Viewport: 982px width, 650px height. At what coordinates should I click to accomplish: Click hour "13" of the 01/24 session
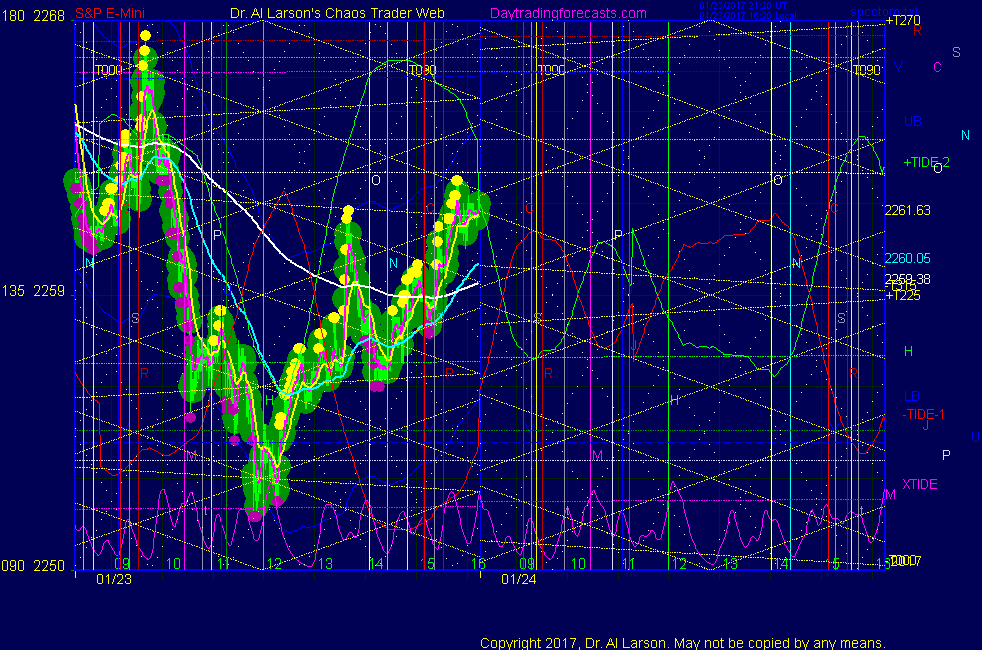[x=730, y=564]
